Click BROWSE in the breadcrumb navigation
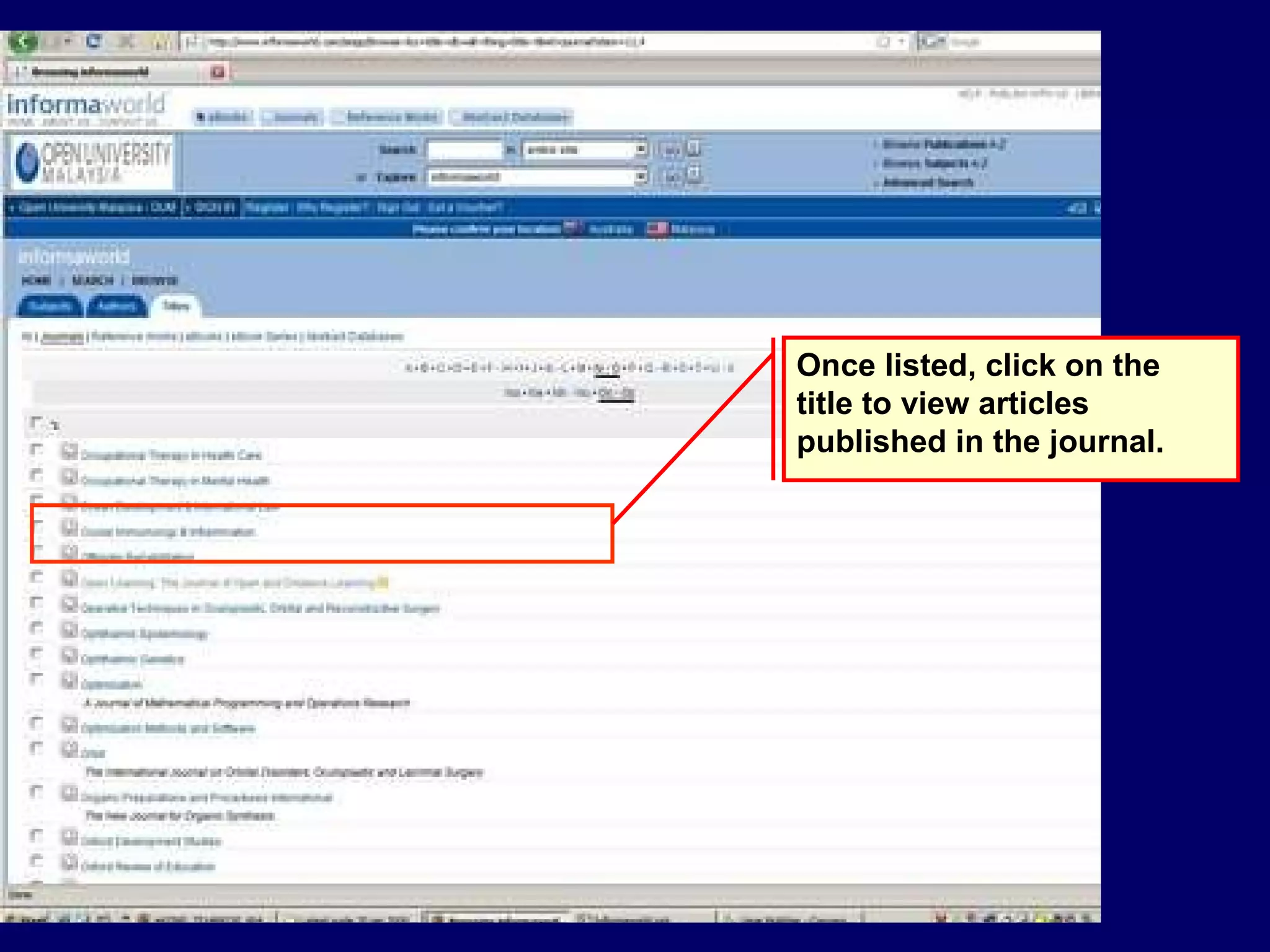 pyautogui.click(x=154, y=281)
